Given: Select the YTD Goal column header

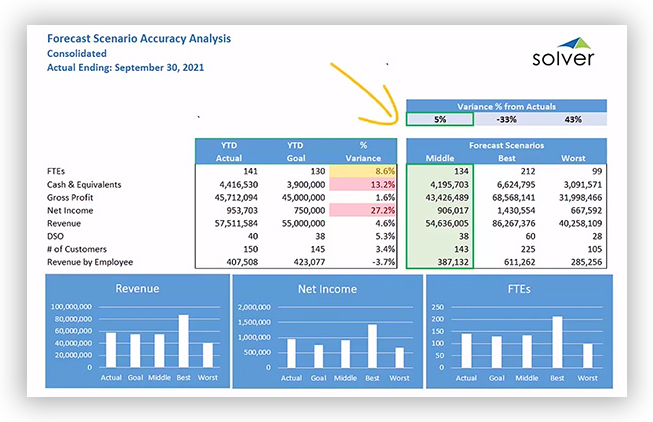Looking at the screenshot, I should tap(296, 152).
